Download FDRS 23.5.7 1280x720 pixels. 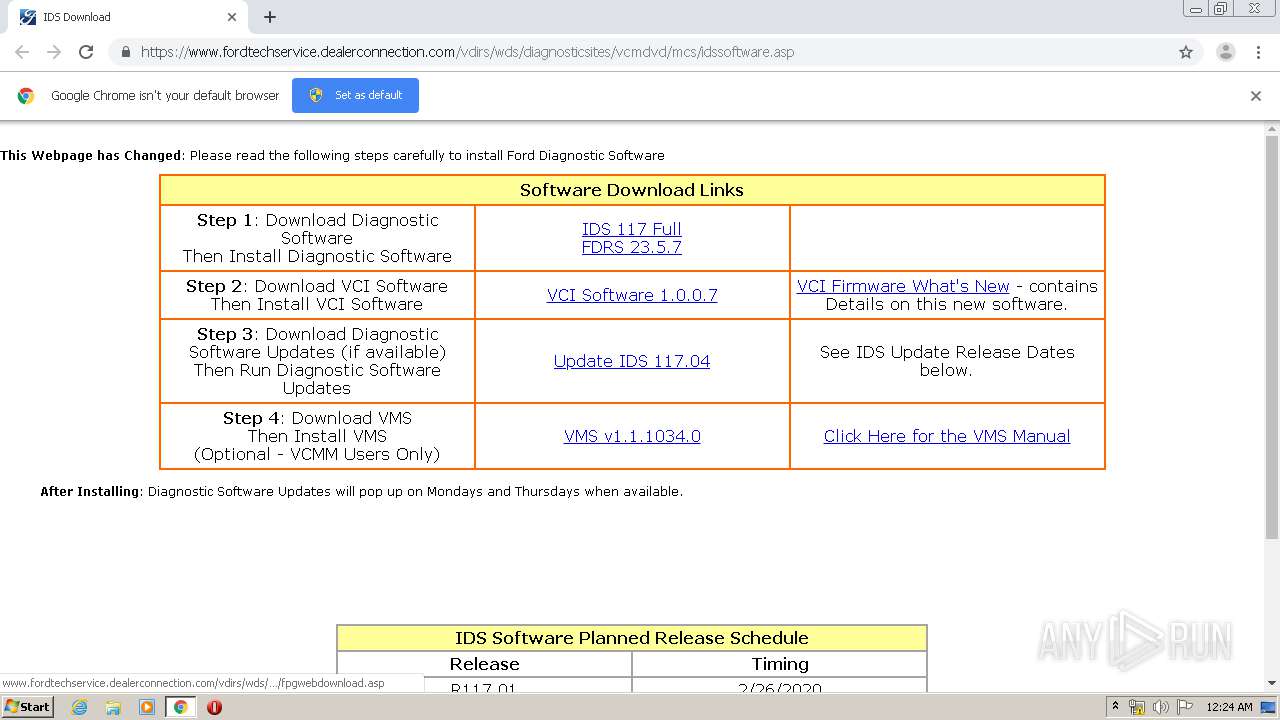click(x=632, y=247)
